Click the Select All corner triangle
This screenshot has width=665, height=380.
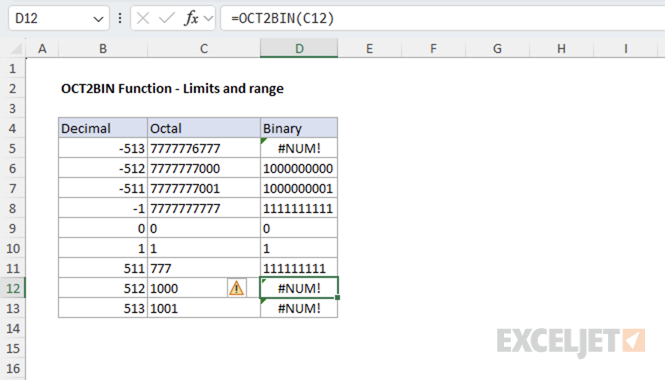point(16,49)
